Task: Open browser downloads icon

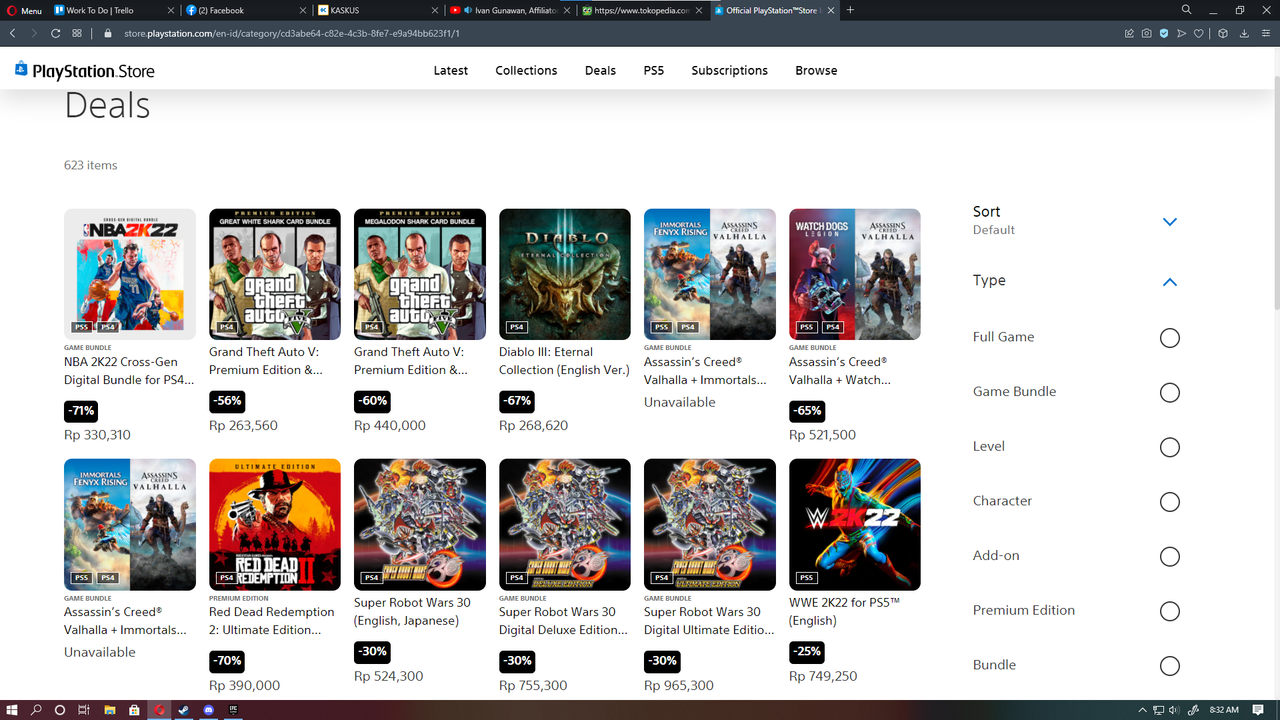Action: click(1244, 33)
